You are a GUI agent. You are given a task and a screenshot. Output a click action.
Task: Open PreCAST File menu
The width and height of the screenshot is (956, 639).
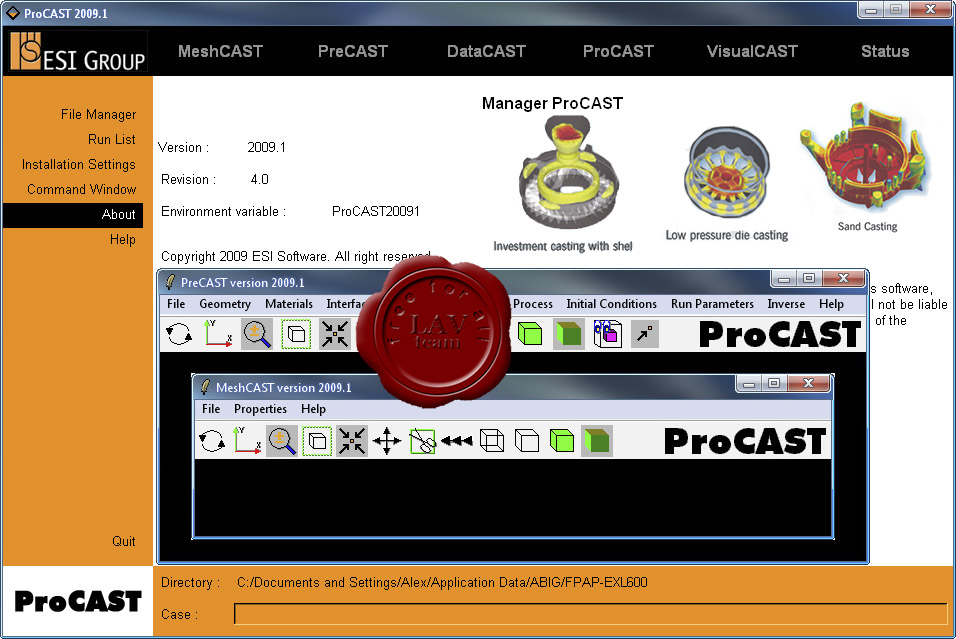pyautogui.click(x=176, y=304)
